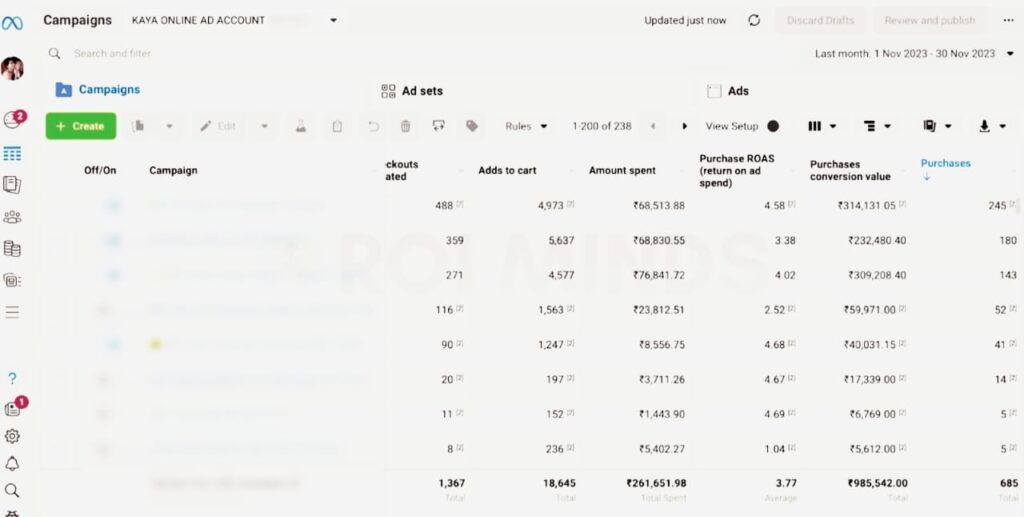1024x517 pixels.
Task: Toggle the second campaign's on/off switch
Action: (x=113, y=241)
